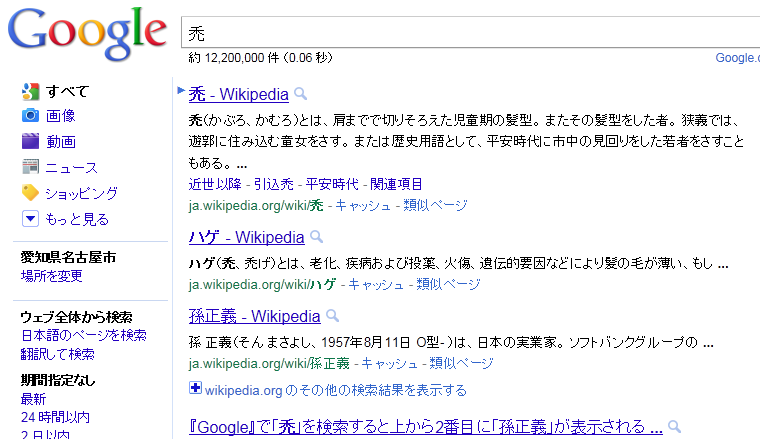Select 最新 time filter
This screenshot has height=439, width=760.
click(33, 399)
